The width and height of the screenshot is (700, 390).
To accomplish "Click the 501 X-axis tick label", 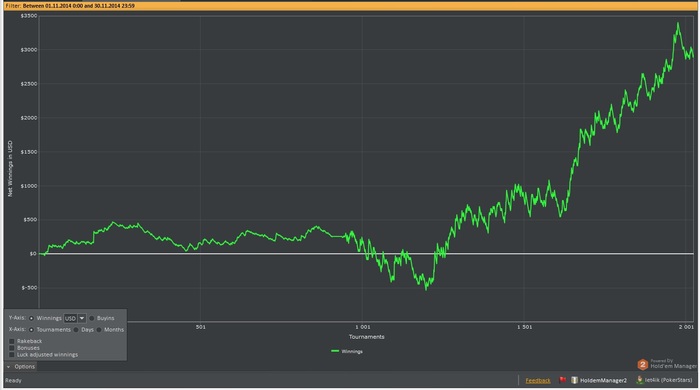I will pos(201,327).
